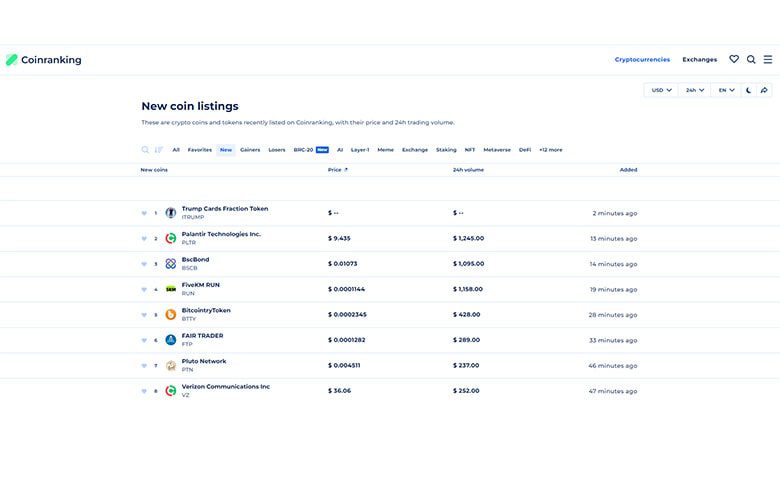Open the USD currency dropdown
This screenshot has width=780, height=480.
[x=662, y=90]
